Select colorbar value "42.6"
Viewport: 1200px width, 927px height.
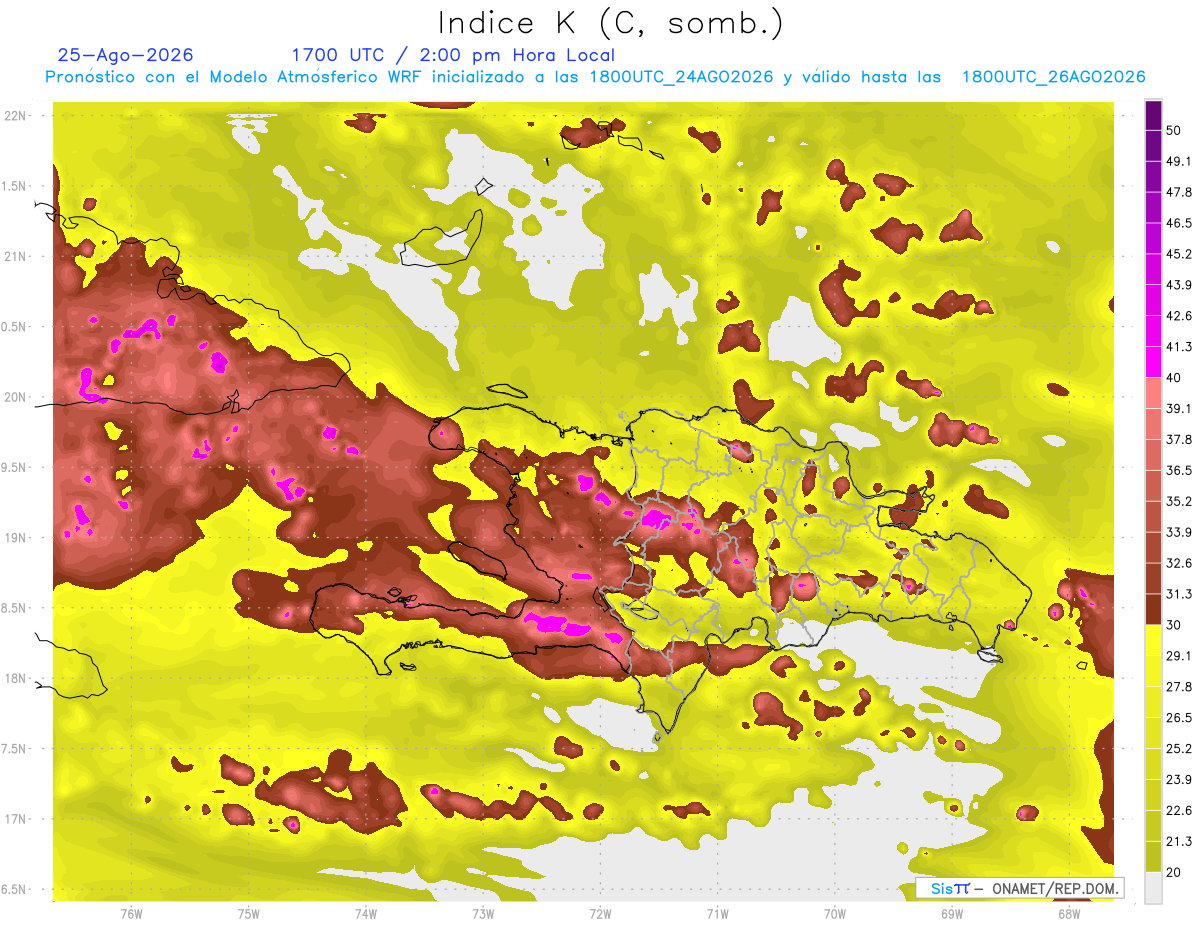[x=1180, y=316]
